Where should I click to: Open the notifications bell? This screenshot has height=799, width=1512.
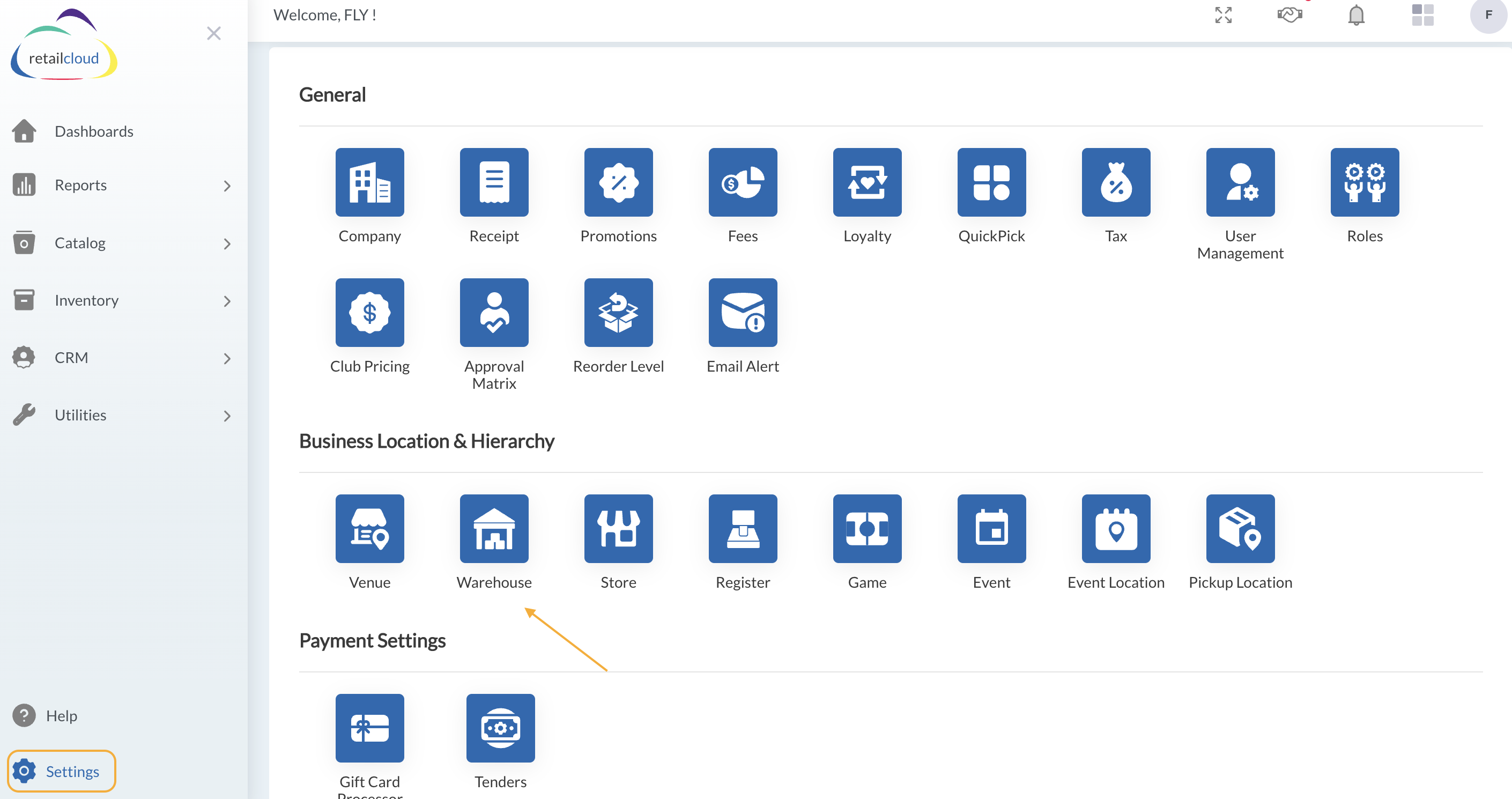tap(1357, 14)
